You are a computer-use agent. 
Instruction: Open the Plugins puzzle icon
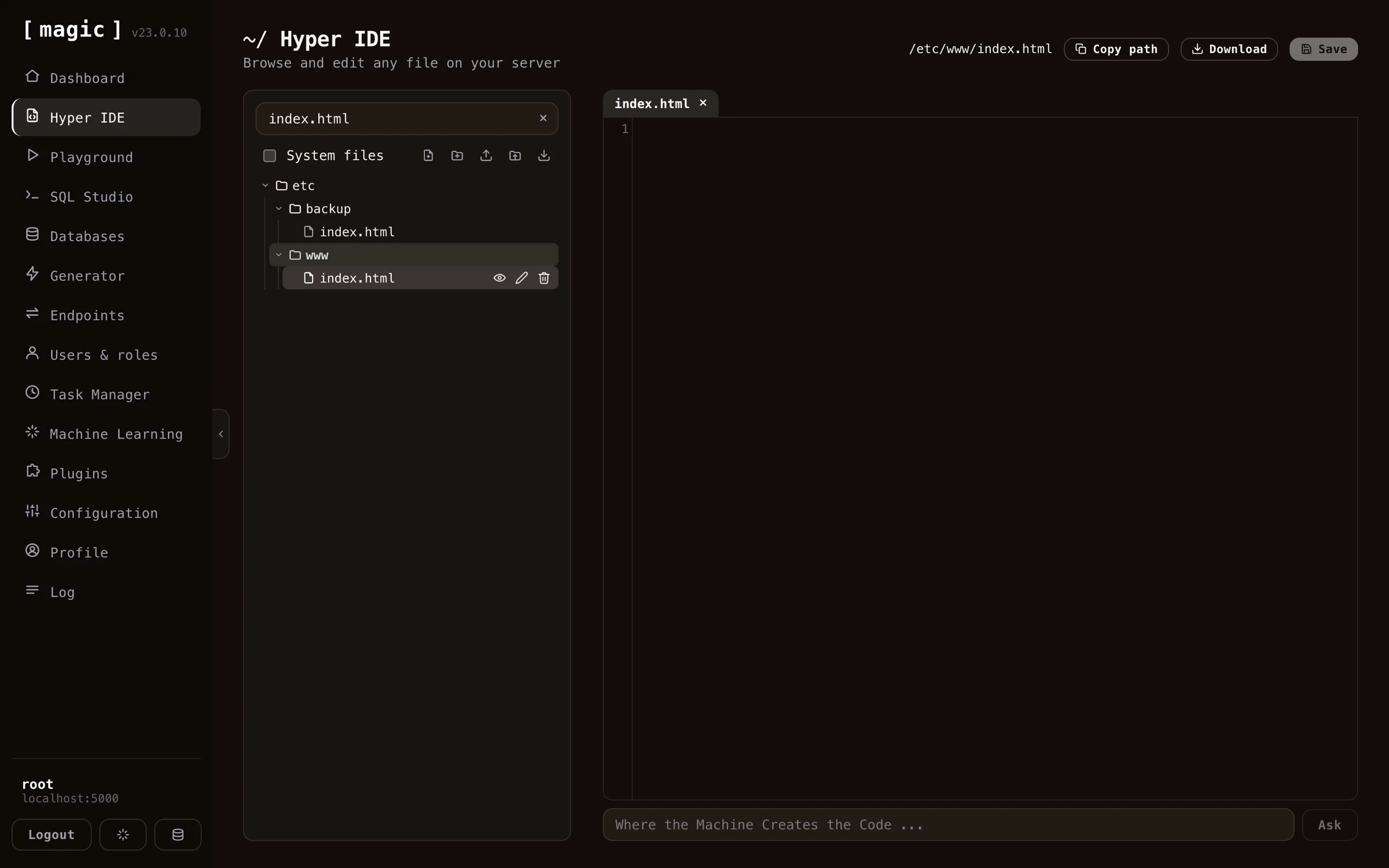coord(32,472)
